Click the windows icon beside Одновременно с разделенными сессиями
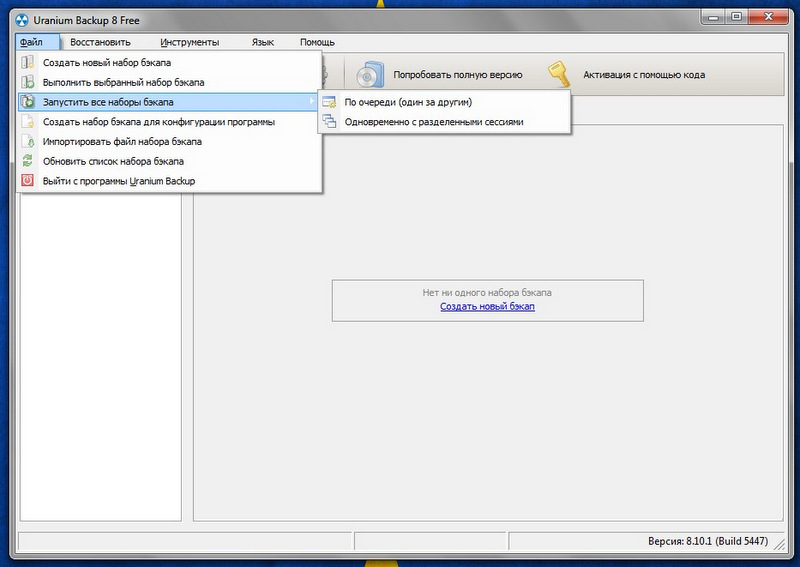The image size is (800, 567). pyautogui.click(x=330, y=121)
